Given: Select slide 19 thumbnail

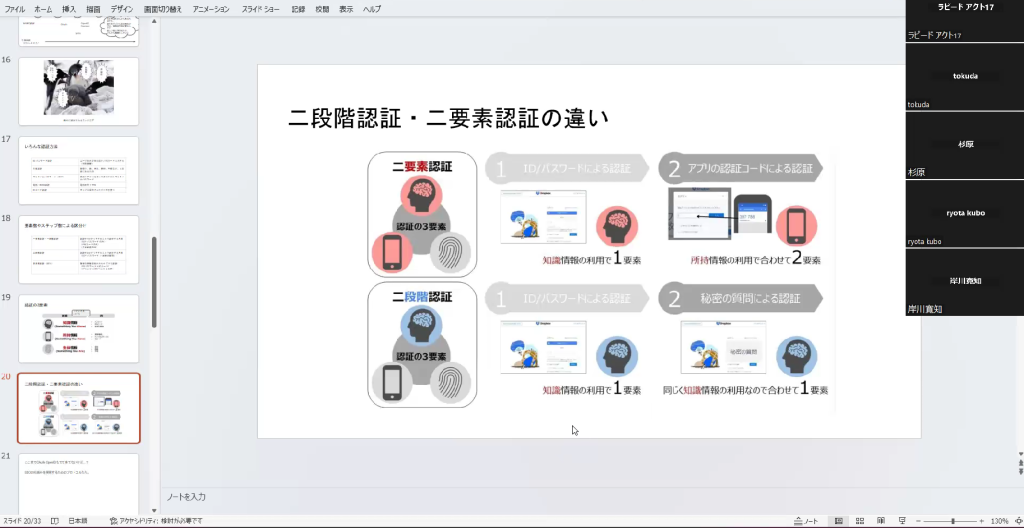Looking at the screenshot, I should pos(79,328).
